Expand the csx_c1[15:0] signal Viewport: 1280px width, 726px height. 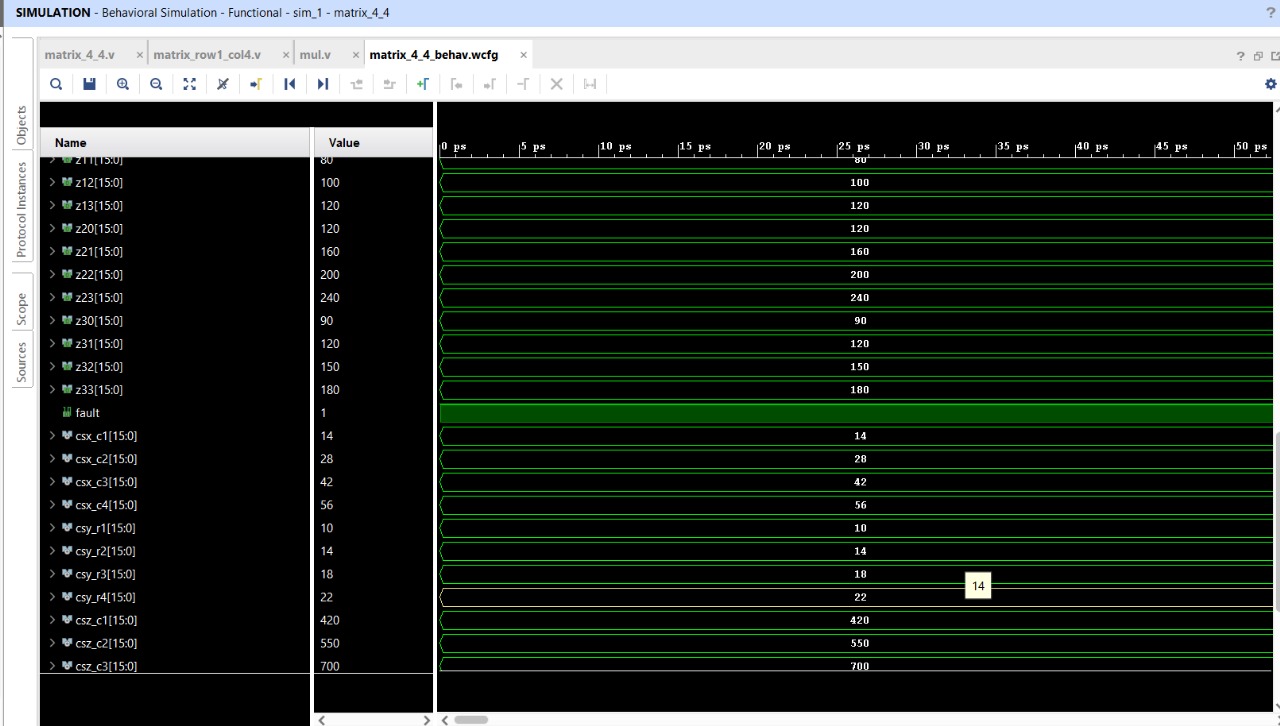[x=52, y=435]
